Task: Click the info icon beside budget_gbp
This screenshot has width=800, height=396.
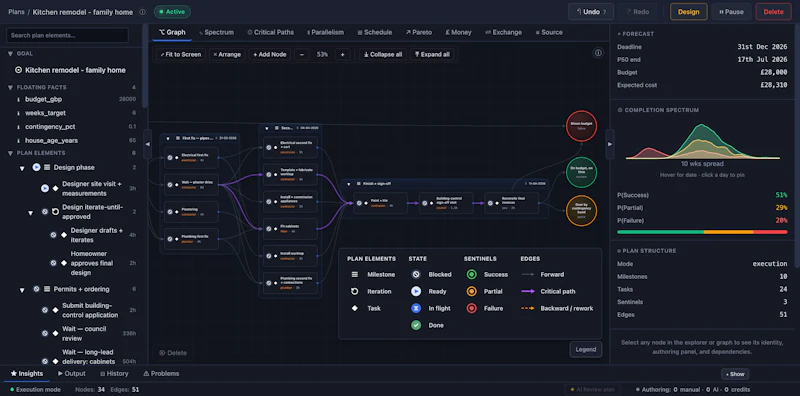Action: click(x=19, y=99)
